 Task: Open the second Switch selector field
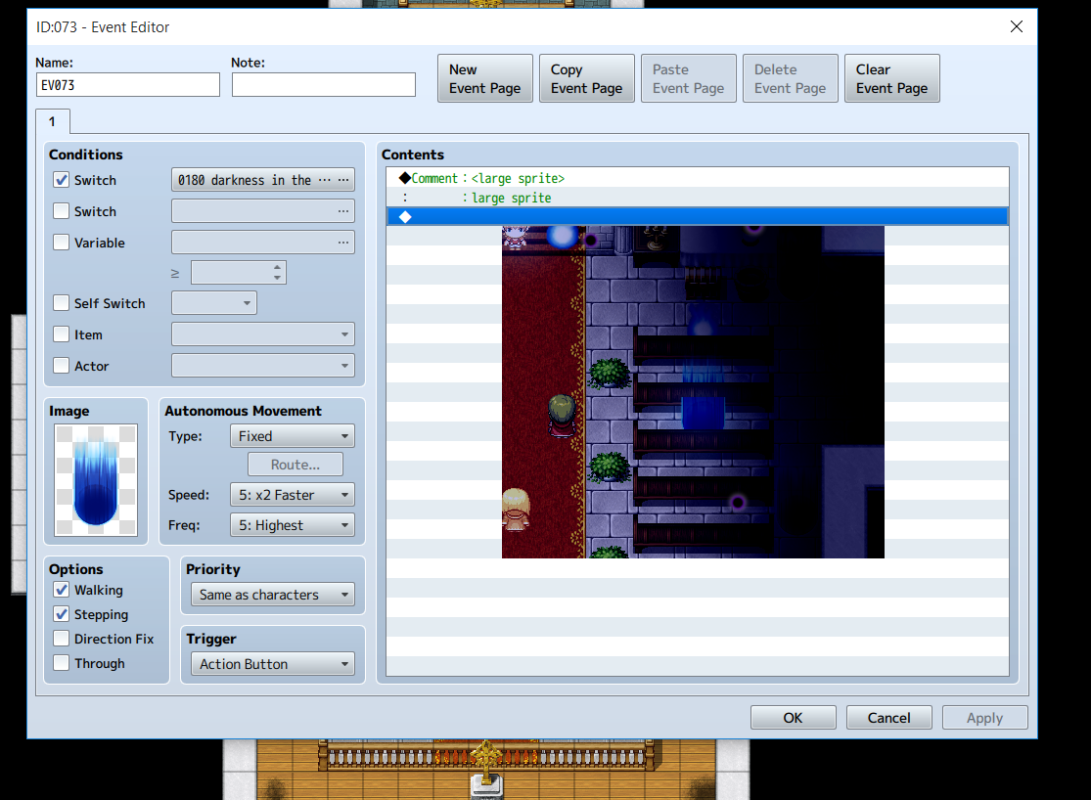[x=263, y=211]
